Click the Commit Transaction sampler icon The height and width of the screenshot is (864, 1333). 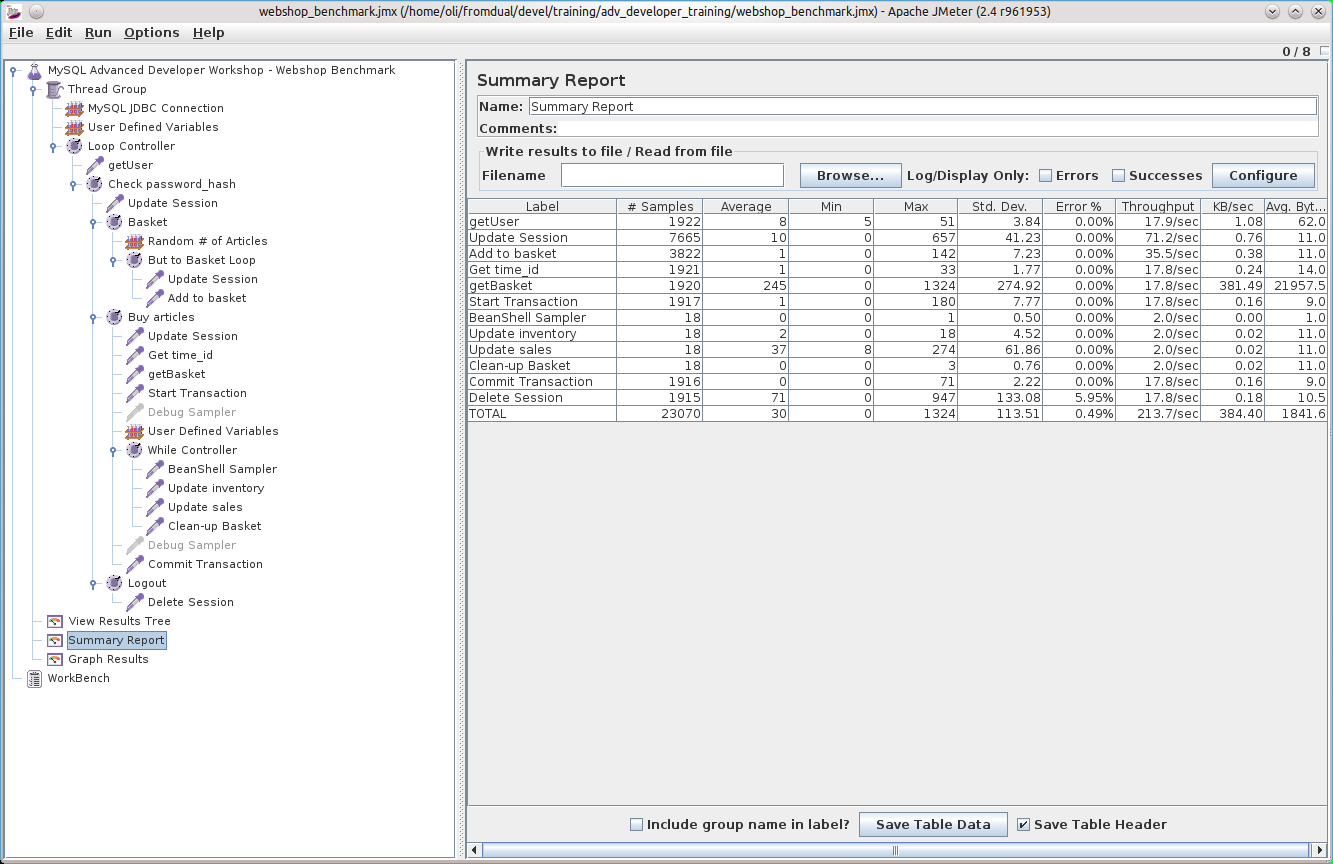[135, 564]
